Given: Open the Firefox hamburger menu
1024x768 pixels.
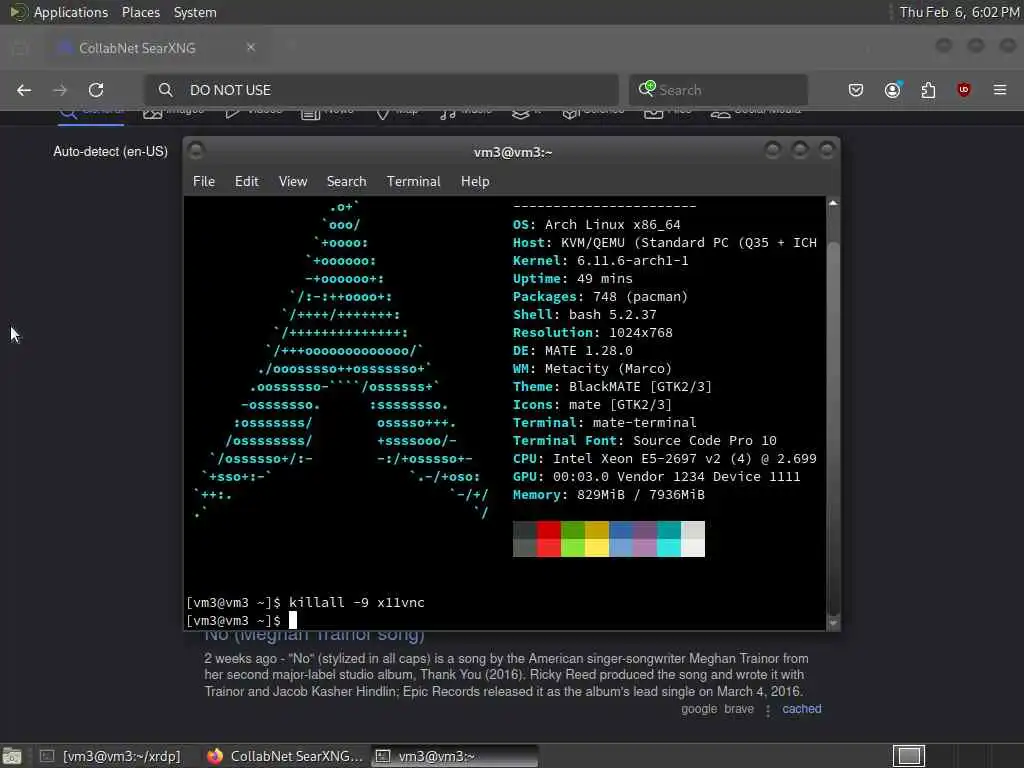Looking at the screenshot, I should (x=1000, y=90).
